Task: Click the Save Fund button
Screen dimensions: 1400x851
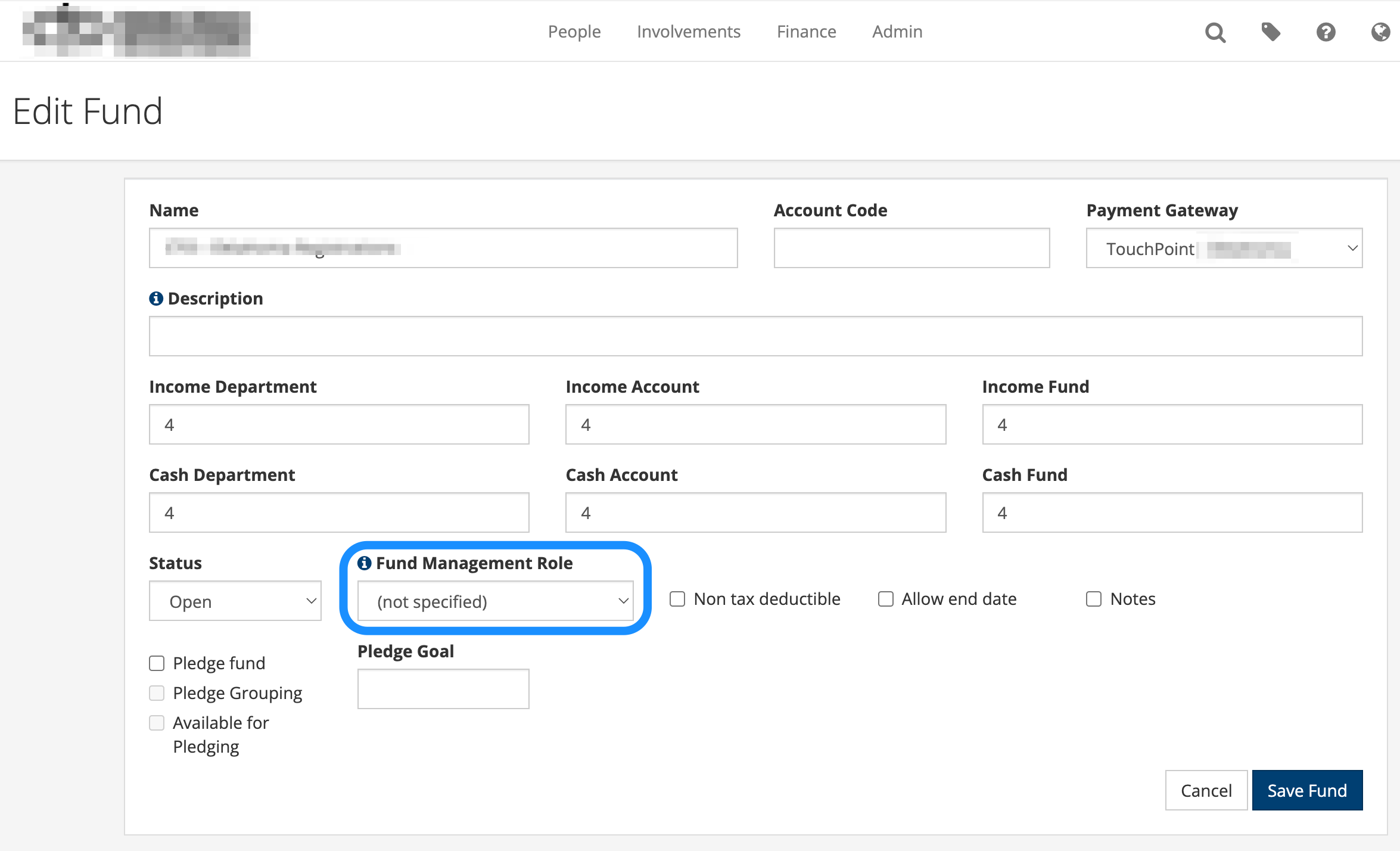Action: (x=1307, y=790)
